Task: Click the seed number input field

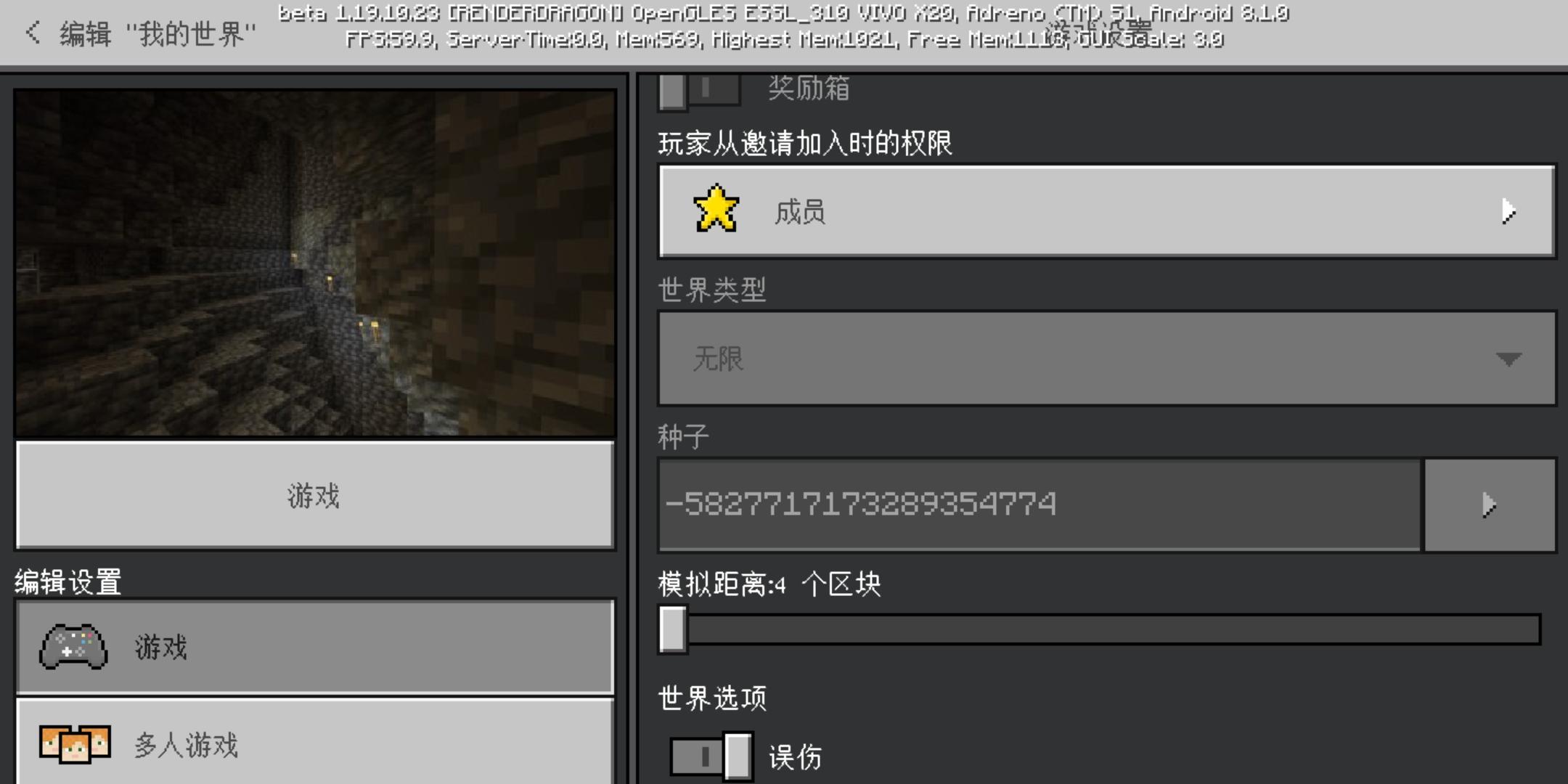Action: [1038, 505]
